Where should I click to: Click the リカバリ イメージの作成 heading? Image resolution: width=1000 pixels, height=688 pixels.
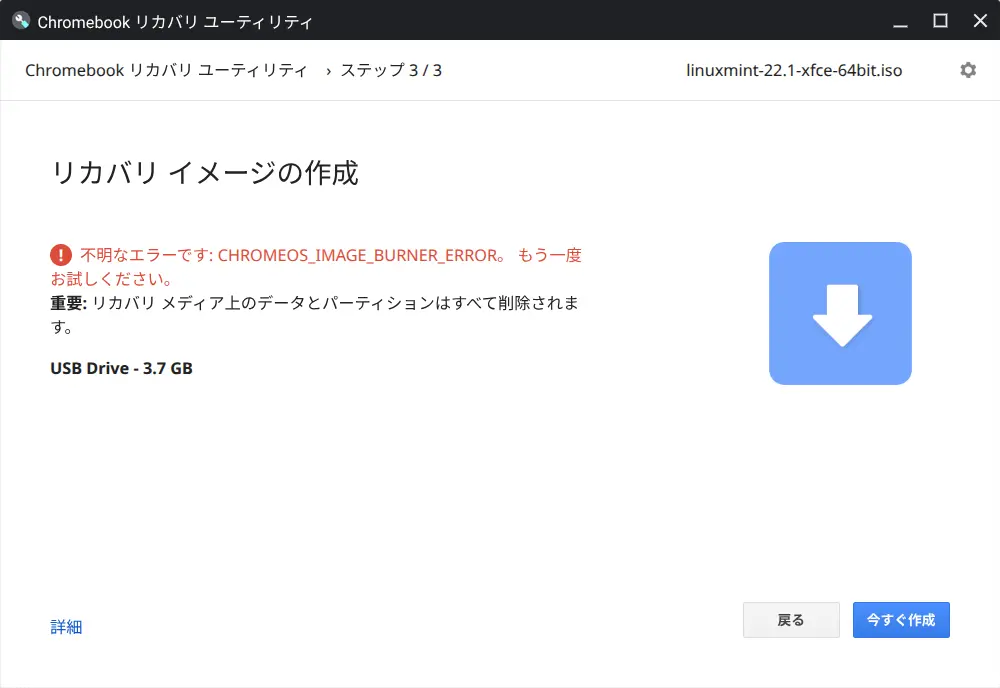pos(204,173)
